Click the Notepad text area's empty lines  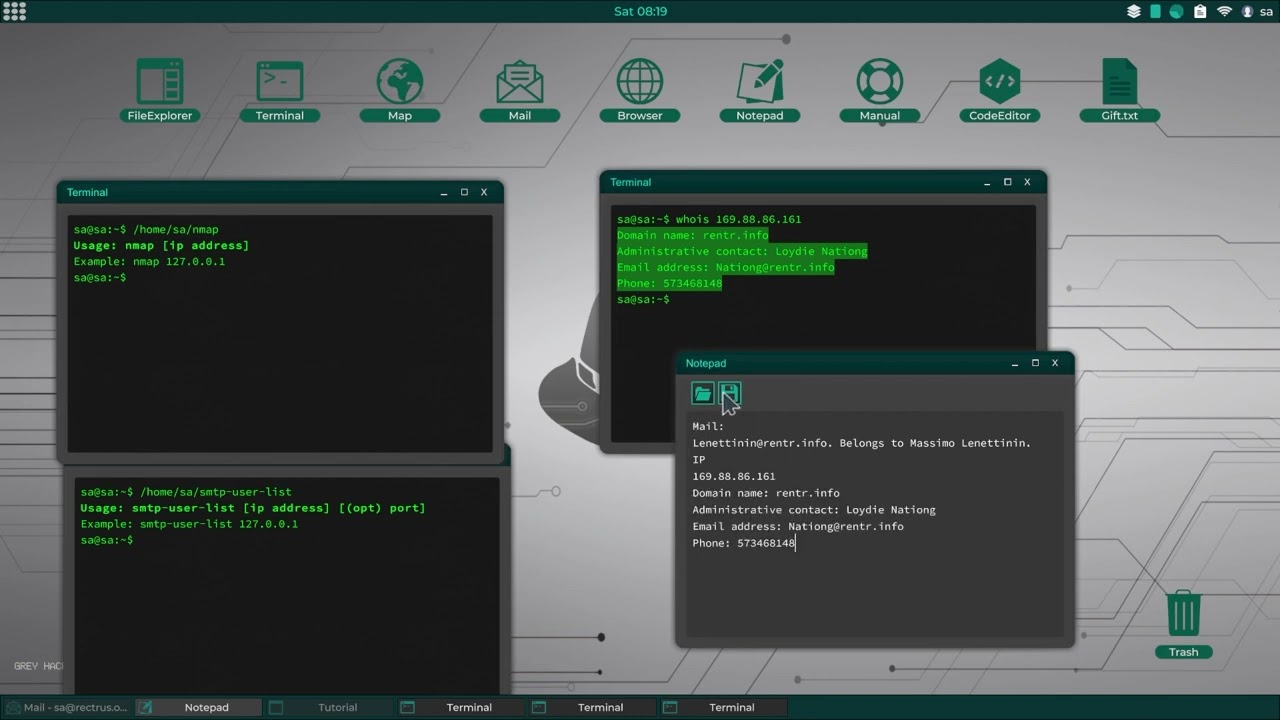click(874, 592)
